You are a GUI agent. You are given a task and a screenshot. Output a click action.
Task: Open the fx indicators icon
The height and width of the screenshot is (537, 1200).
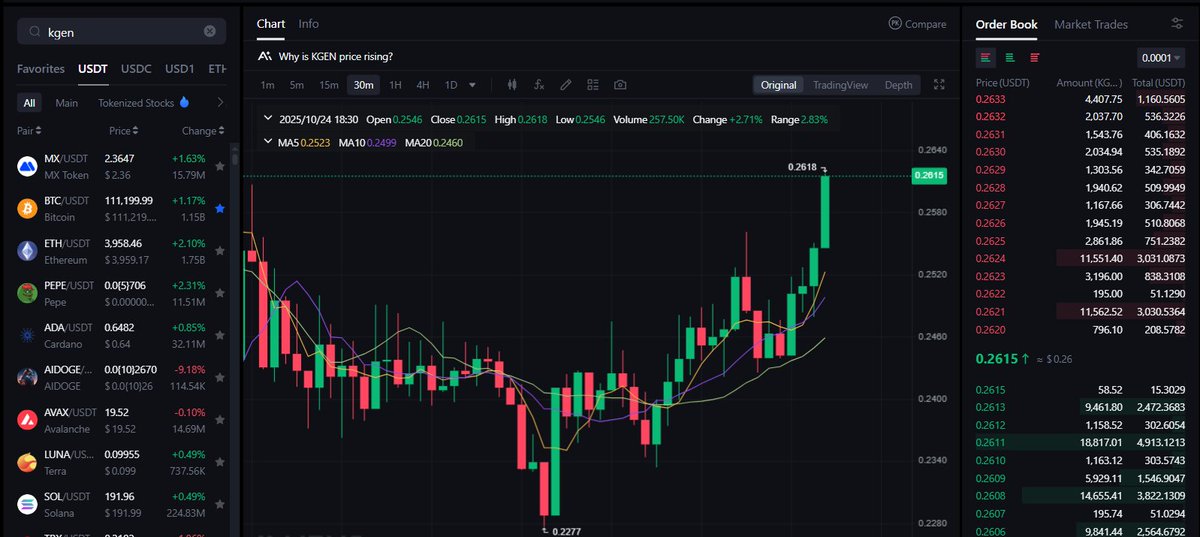(x=539, y=85)
